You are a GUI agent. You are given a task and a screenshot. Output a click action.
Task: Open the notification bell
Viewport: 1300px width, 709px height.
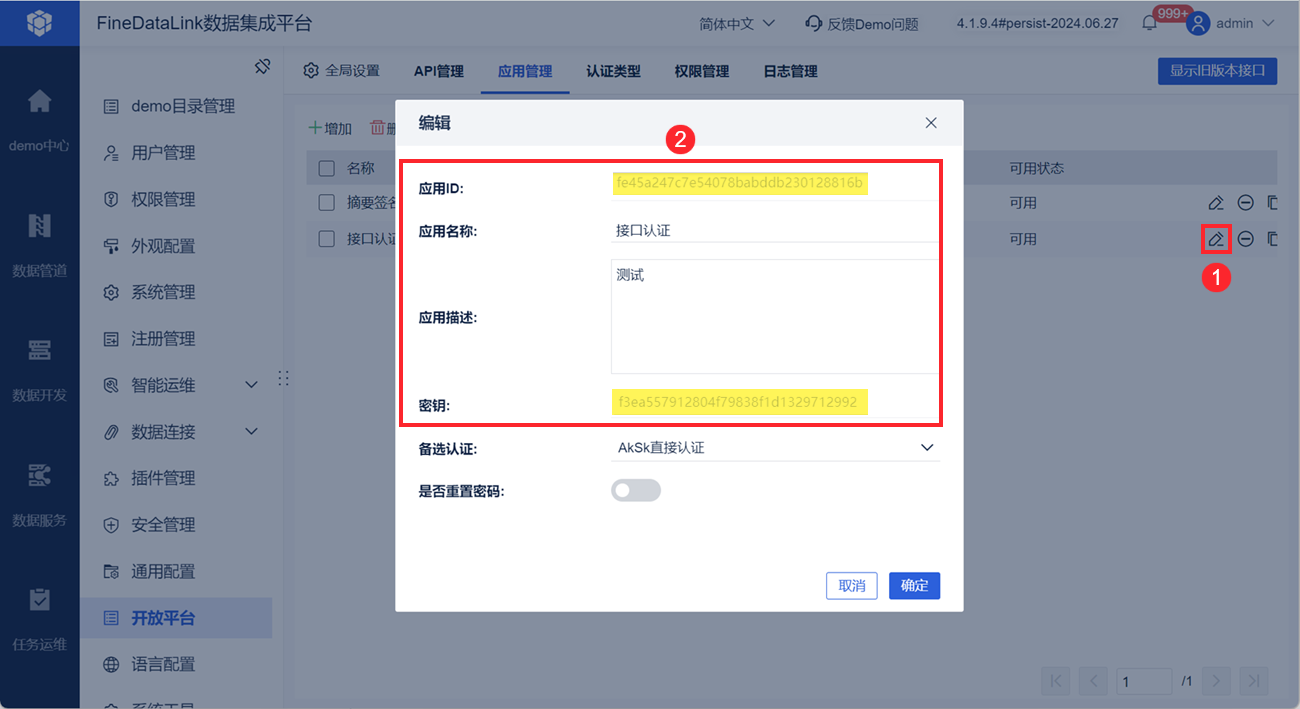(x=1150, y=23)
